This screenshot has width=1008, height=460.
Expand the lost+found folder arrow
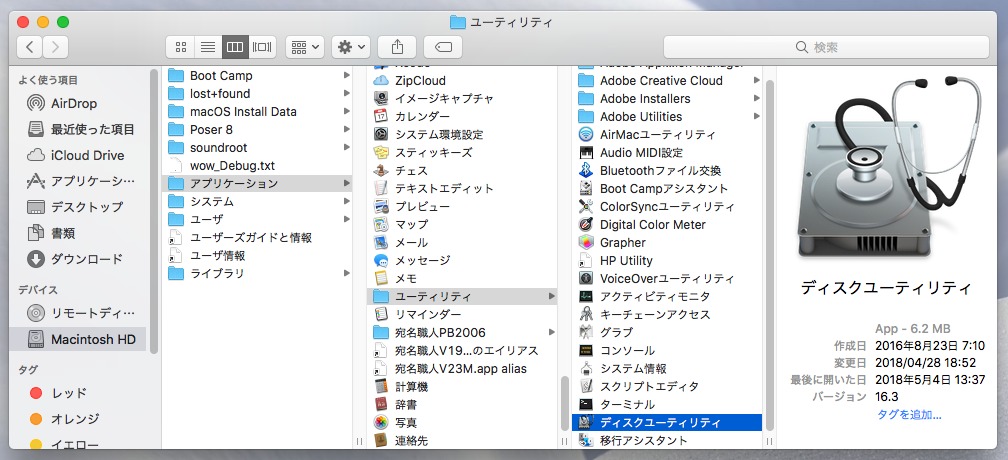[346, 93]
